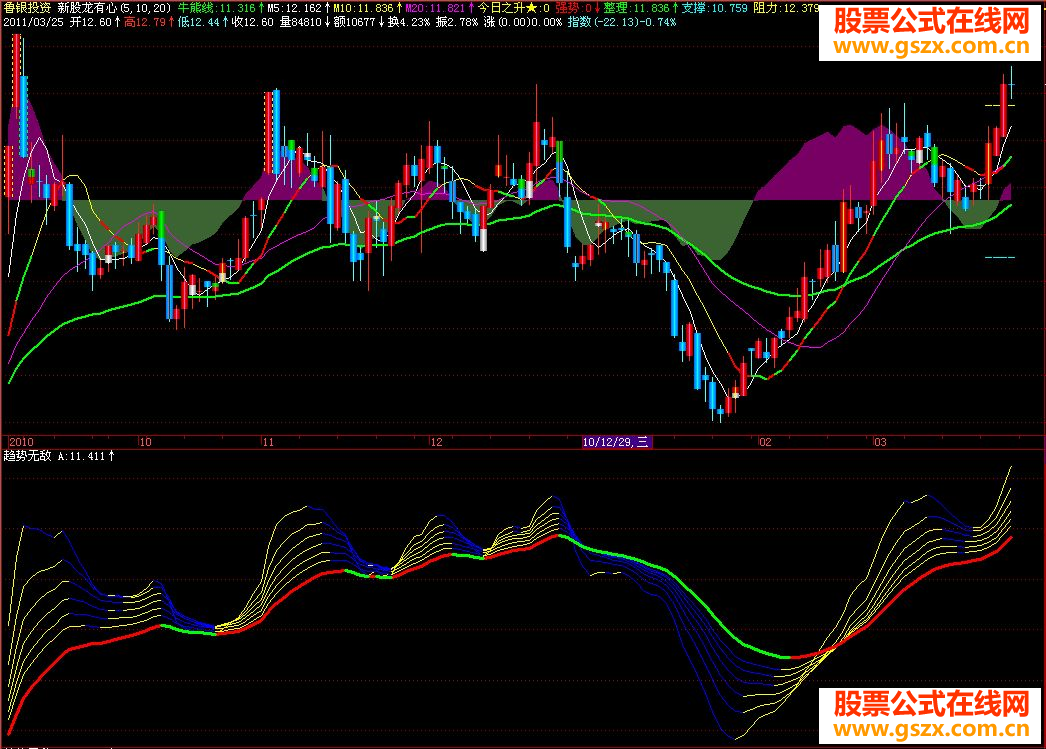1046x749 pixels.
Task: Jump to the 02 month mark on timeline
Action: [x=765, y=441]
